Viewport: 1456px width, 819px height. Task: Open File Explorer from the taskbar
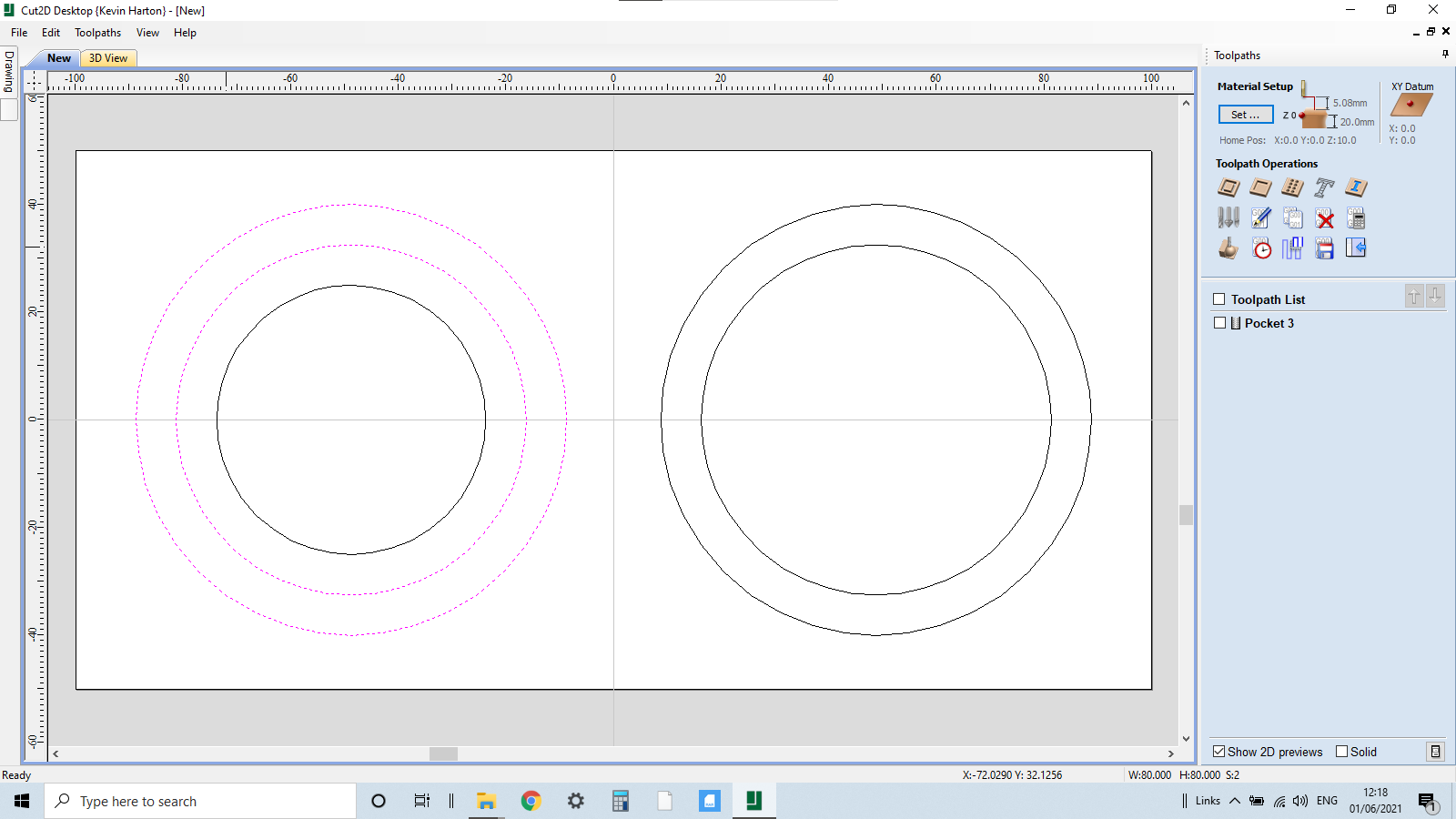486,801
